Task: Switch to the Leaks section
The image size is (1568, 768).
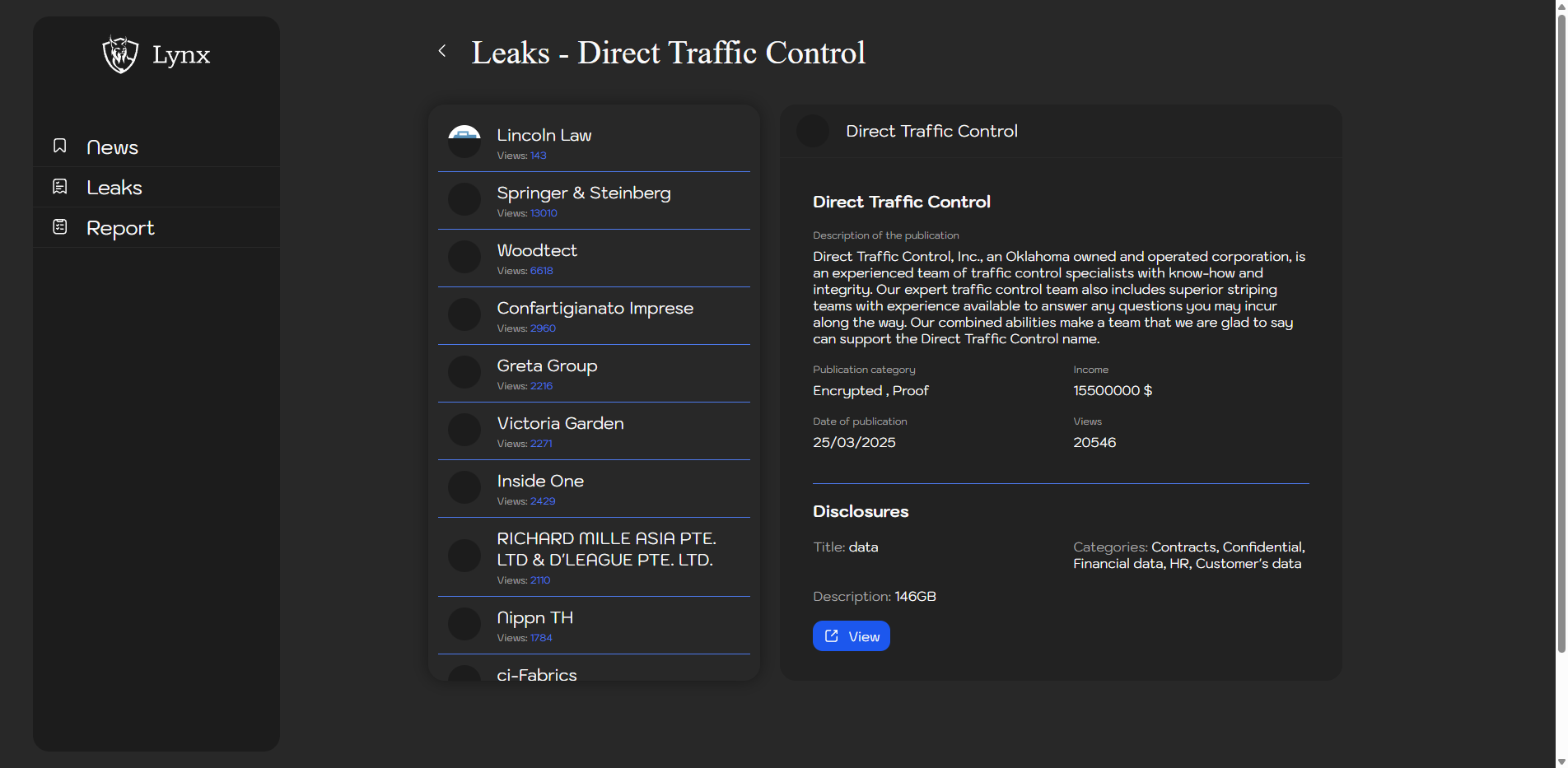Action: pyautogui.click(x=114, y=188)
